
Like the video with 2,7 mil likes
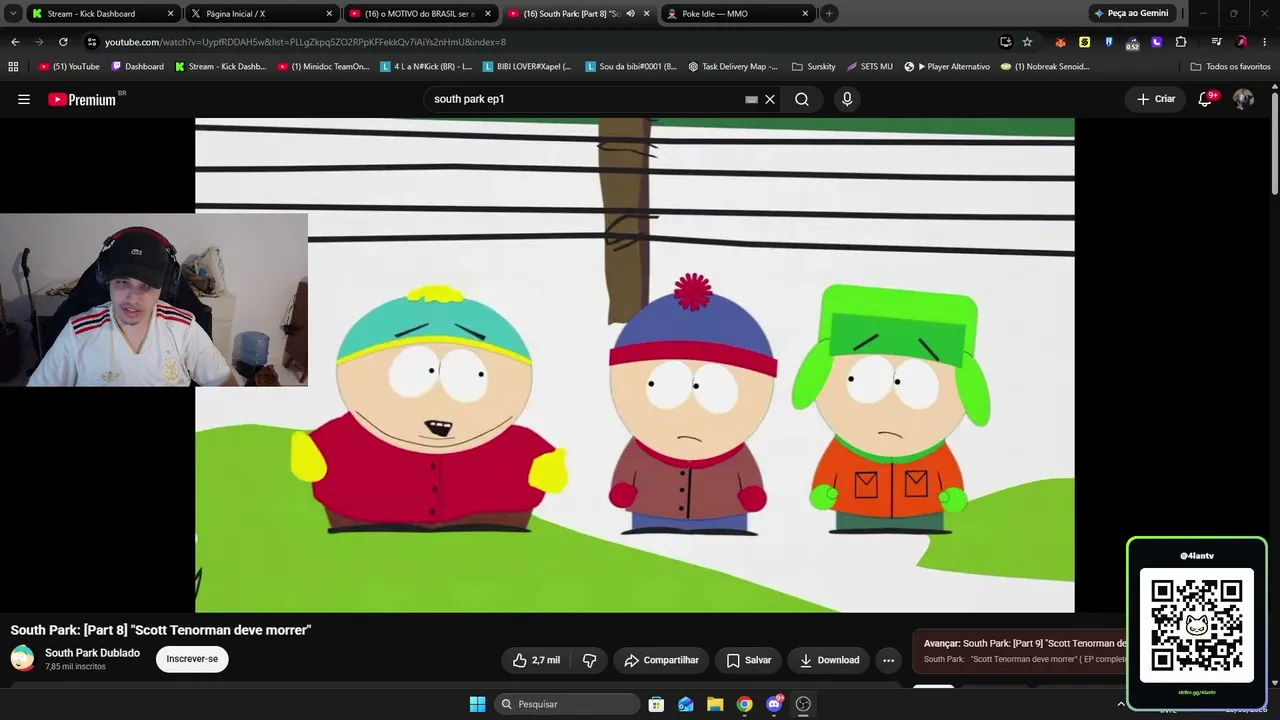536,660
